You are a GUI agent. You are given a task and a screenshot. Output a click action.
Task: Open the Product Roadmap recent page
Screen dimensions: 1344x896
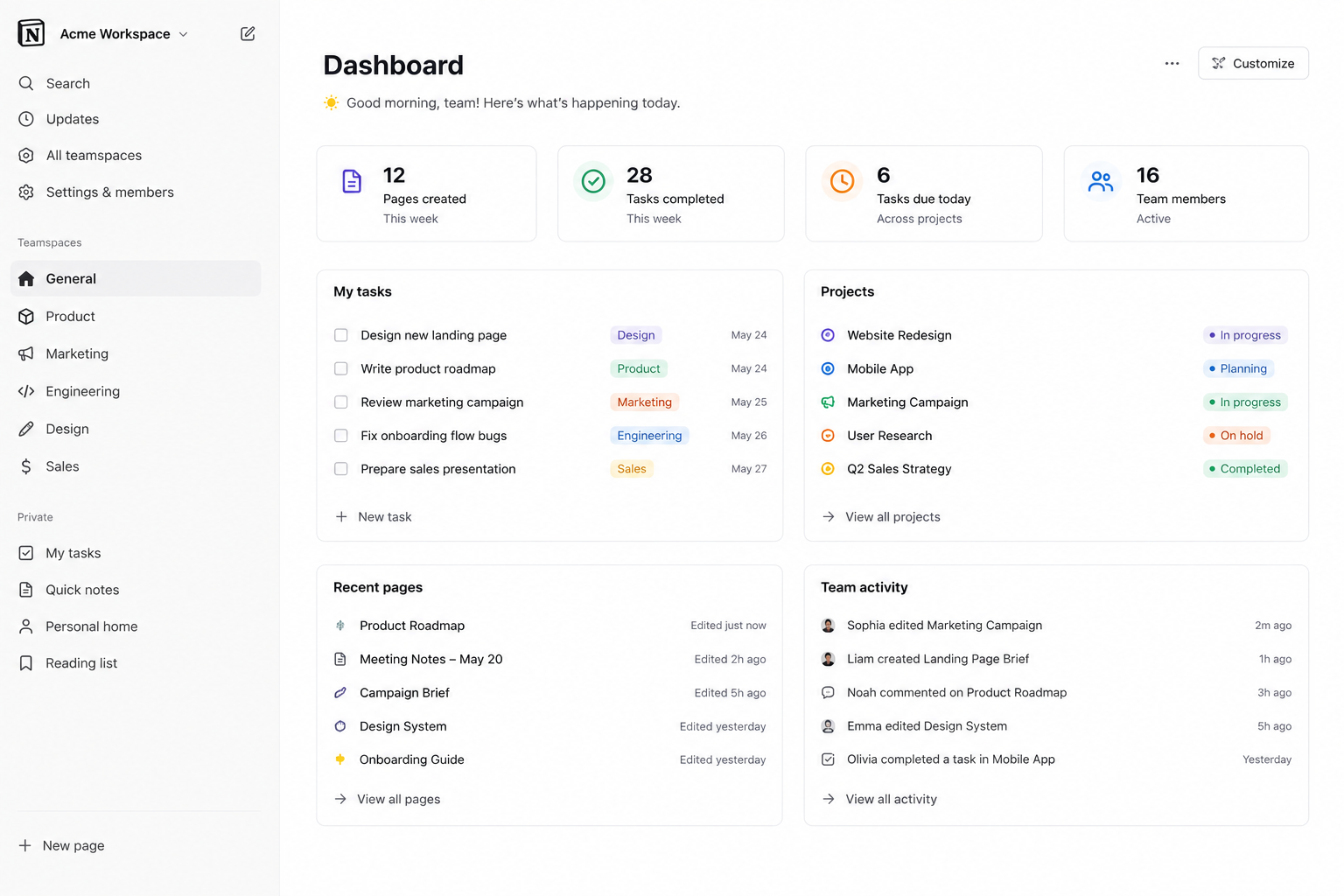[549, 626]
